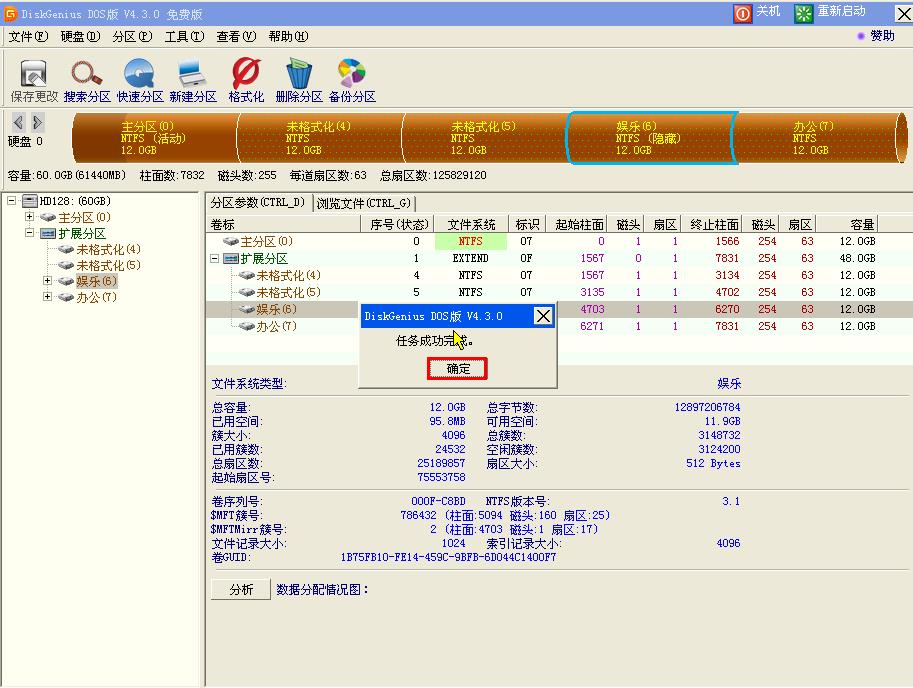Close the task-completed dialog with X
The height and width of the screenshot is (688, 913).
click(x=543, y=316)
